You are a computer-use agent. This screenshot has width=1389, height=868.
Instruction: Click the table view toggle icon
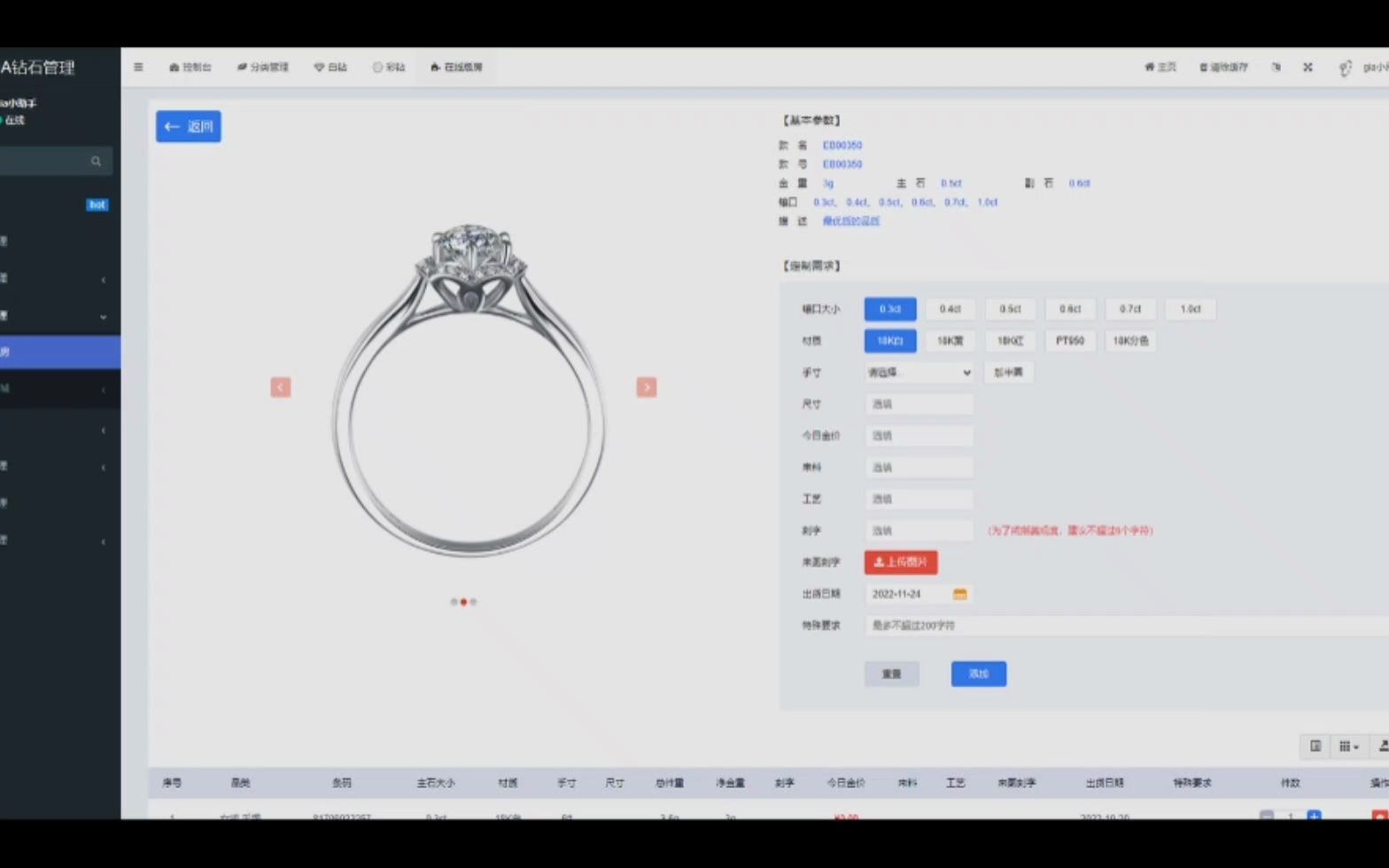click(x=1315, y=747)
